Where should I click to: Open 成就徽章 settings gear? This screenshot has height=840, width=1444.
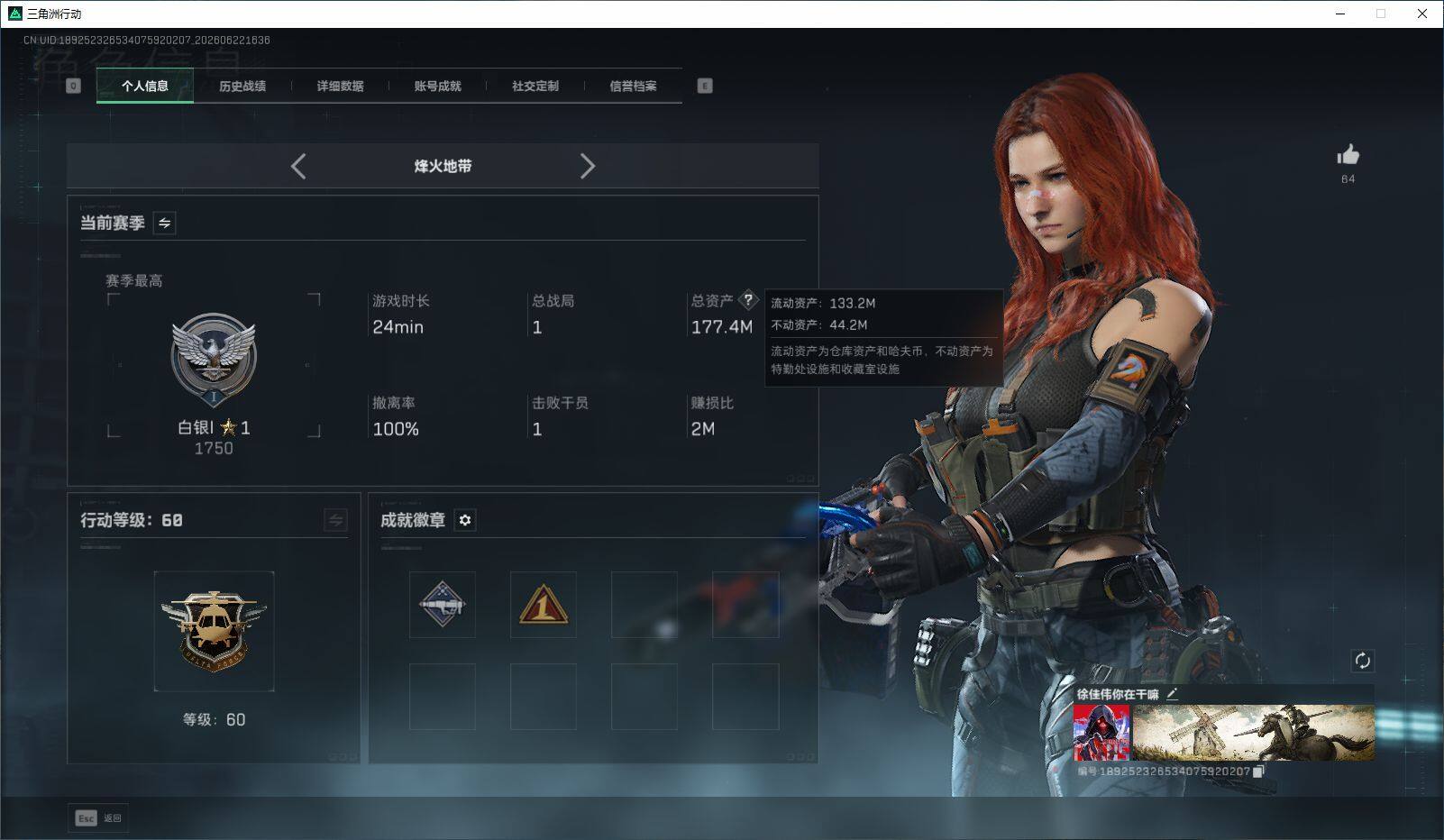tap(464, 520)
